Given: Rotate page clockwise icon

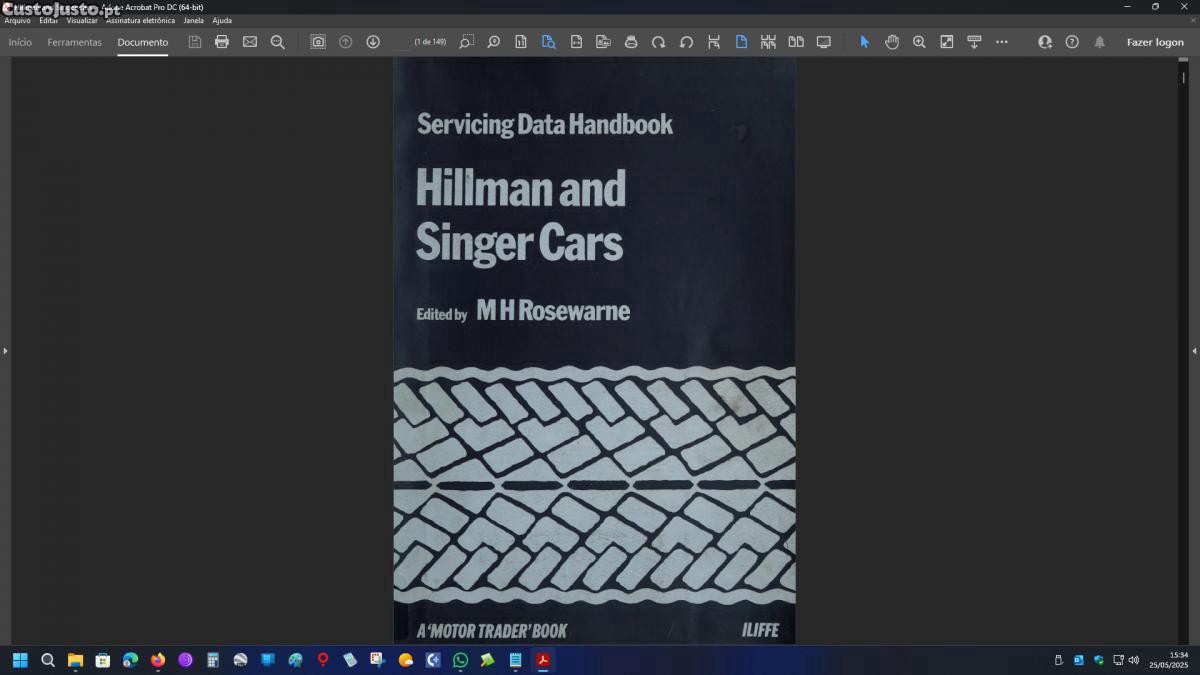Looking at the screenshot, I should (x=658, y=42).
